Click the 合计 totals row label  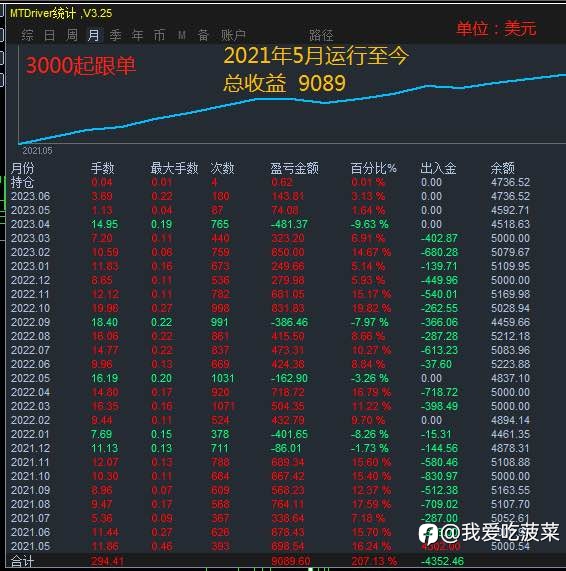22,561
